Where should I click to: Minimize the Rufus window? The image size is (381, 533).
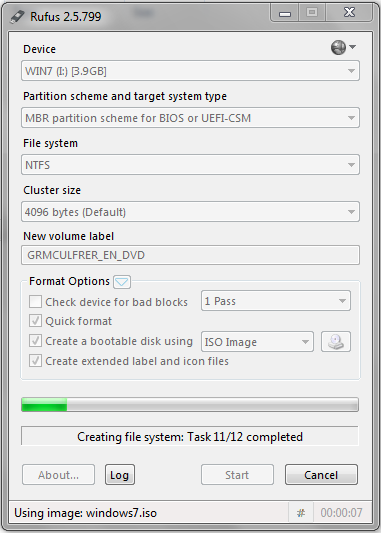point(285,14)
